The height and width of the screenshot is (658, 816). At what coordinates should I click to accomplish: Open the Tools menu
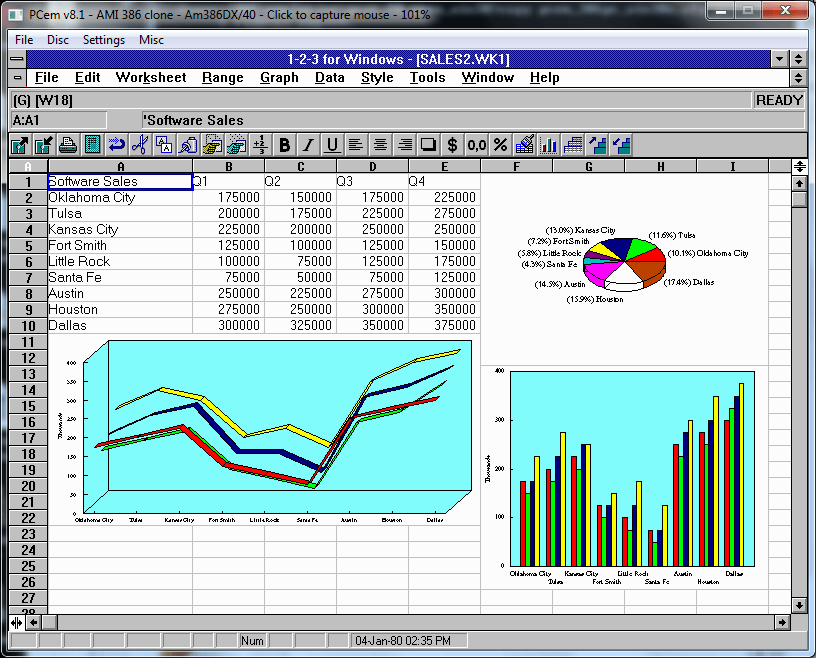tap(427, 78)
